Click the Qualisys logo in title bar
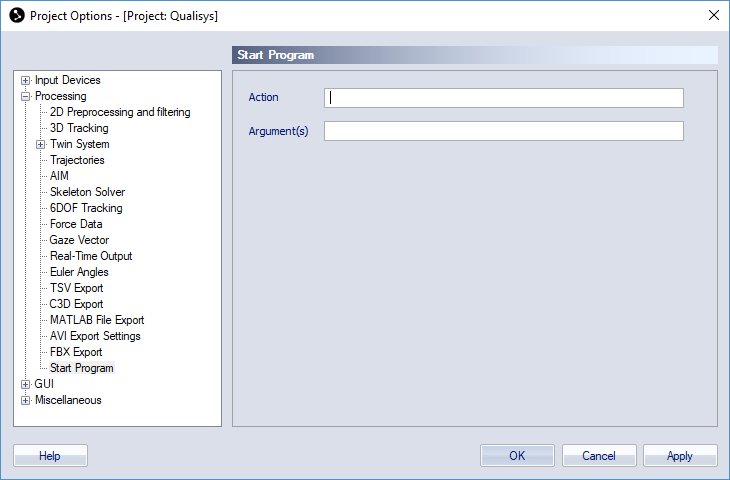730x480 pixels. 17,15
